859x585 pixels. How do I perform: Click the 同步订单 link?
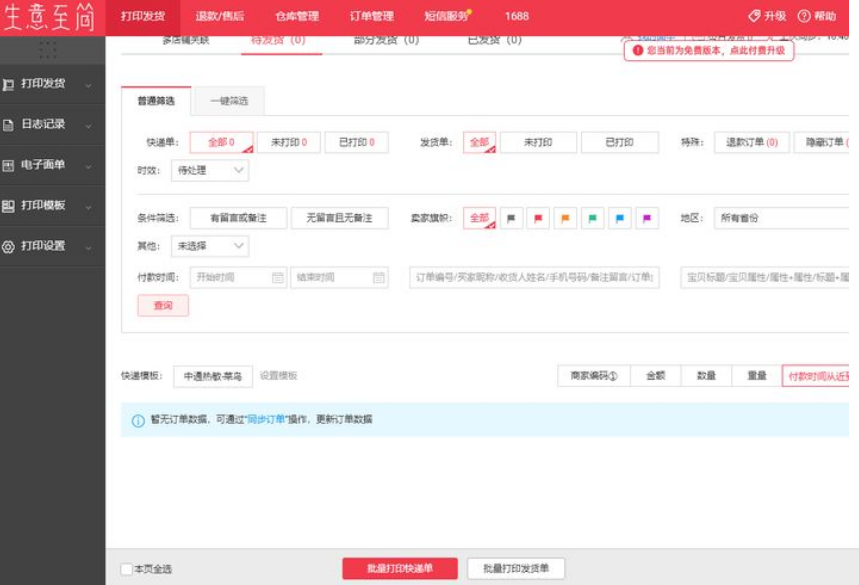point(266,420)
